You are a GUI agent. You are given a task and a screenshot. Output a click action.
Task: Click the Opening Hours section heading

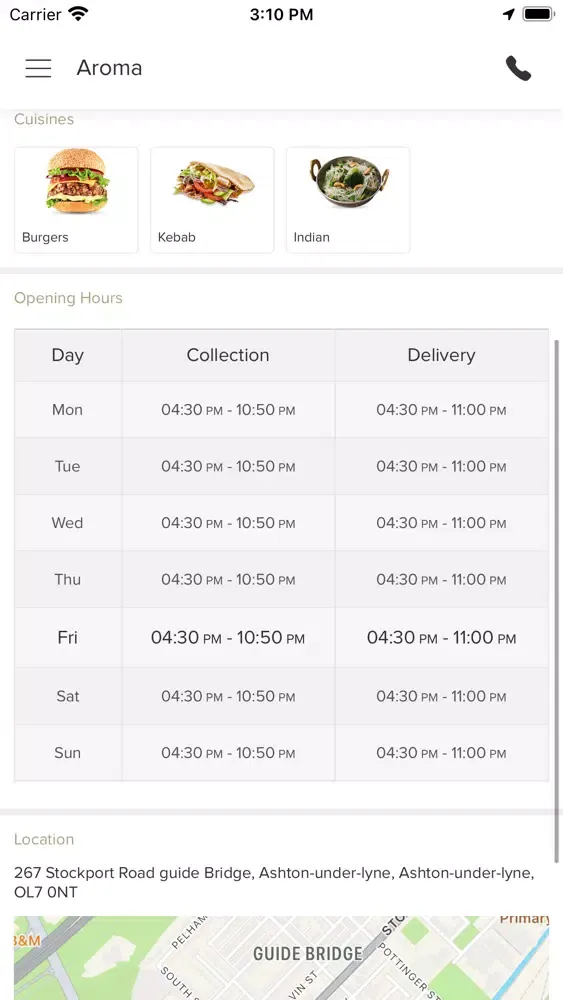[68, 298]
